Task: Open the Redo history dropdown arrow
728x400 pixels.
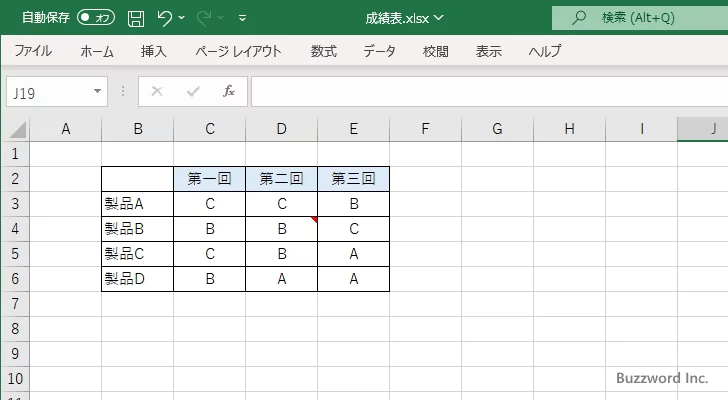Action: point(221,18)
